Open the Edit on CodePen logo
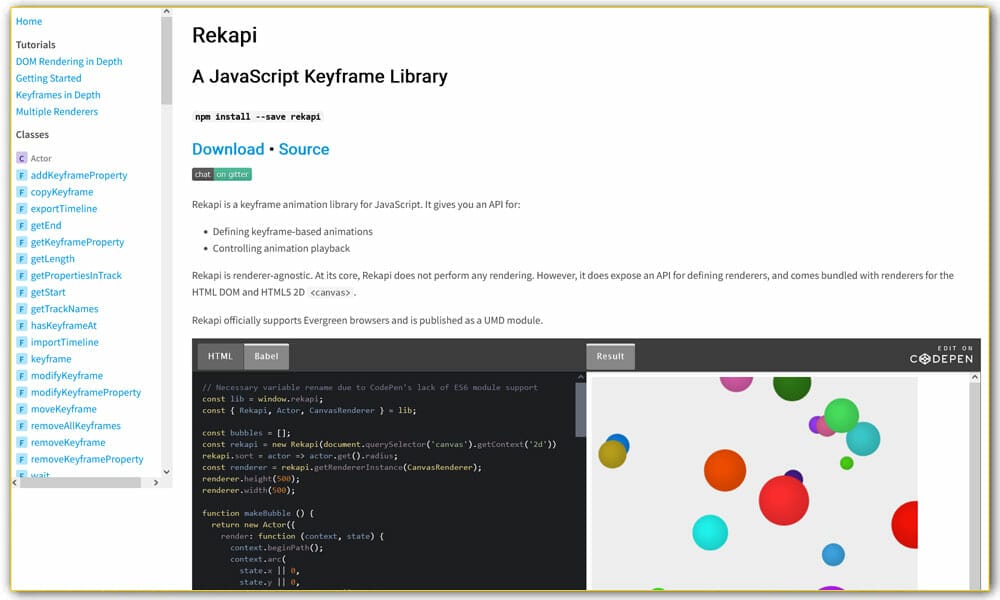The image size is (1000, 600). pos(940,356)
